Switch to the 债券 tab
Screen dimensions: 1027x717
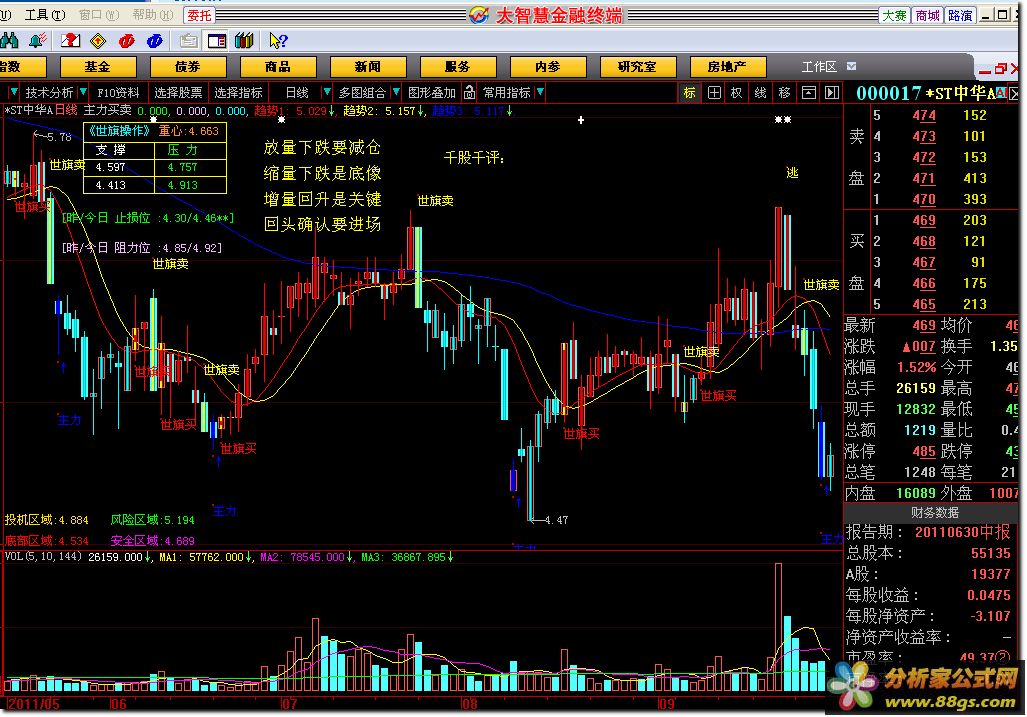coord(188,66)
